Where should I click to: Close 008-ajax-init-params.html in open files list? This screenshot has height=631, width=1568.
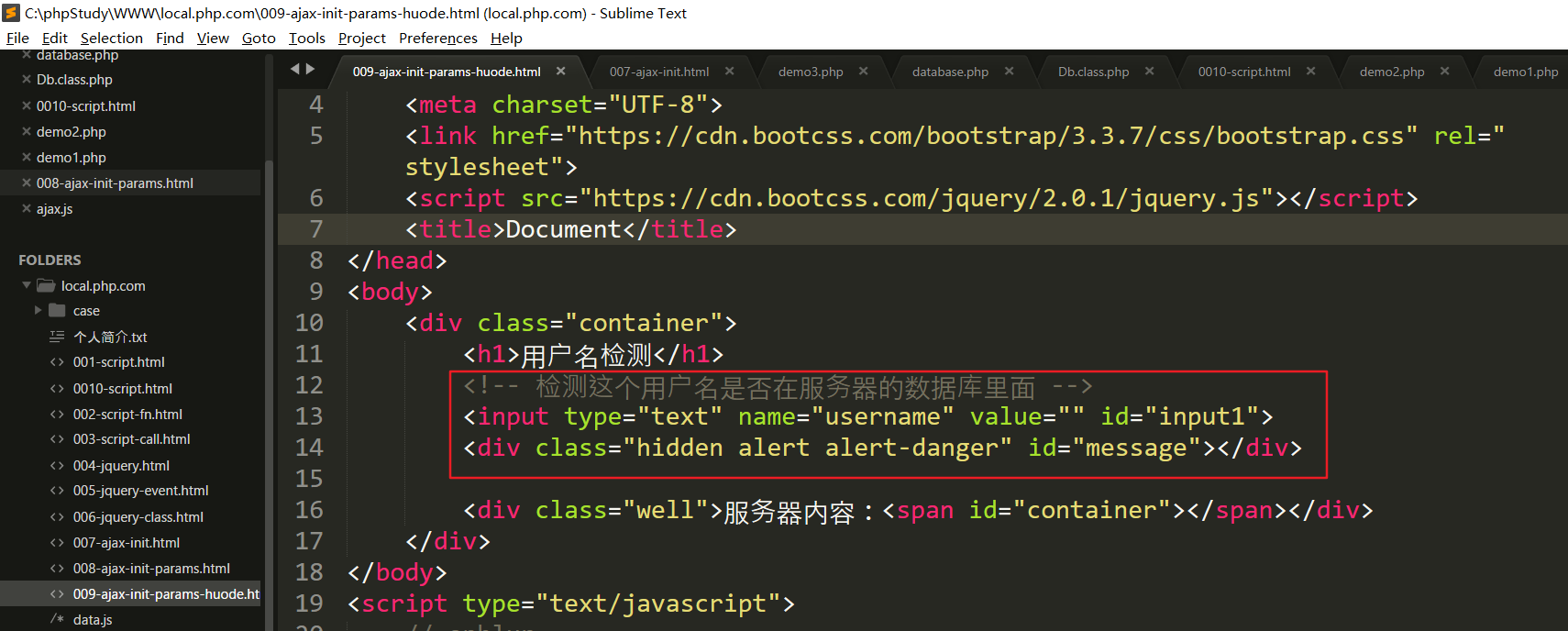(27, 183)
